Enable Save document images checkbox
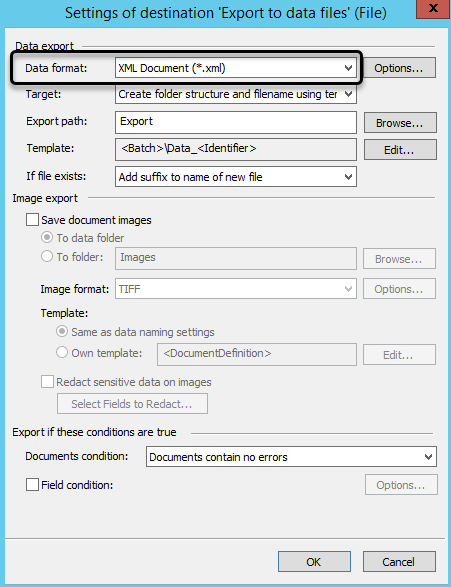This screenshot has width=451, height=587. click(33, 220)
